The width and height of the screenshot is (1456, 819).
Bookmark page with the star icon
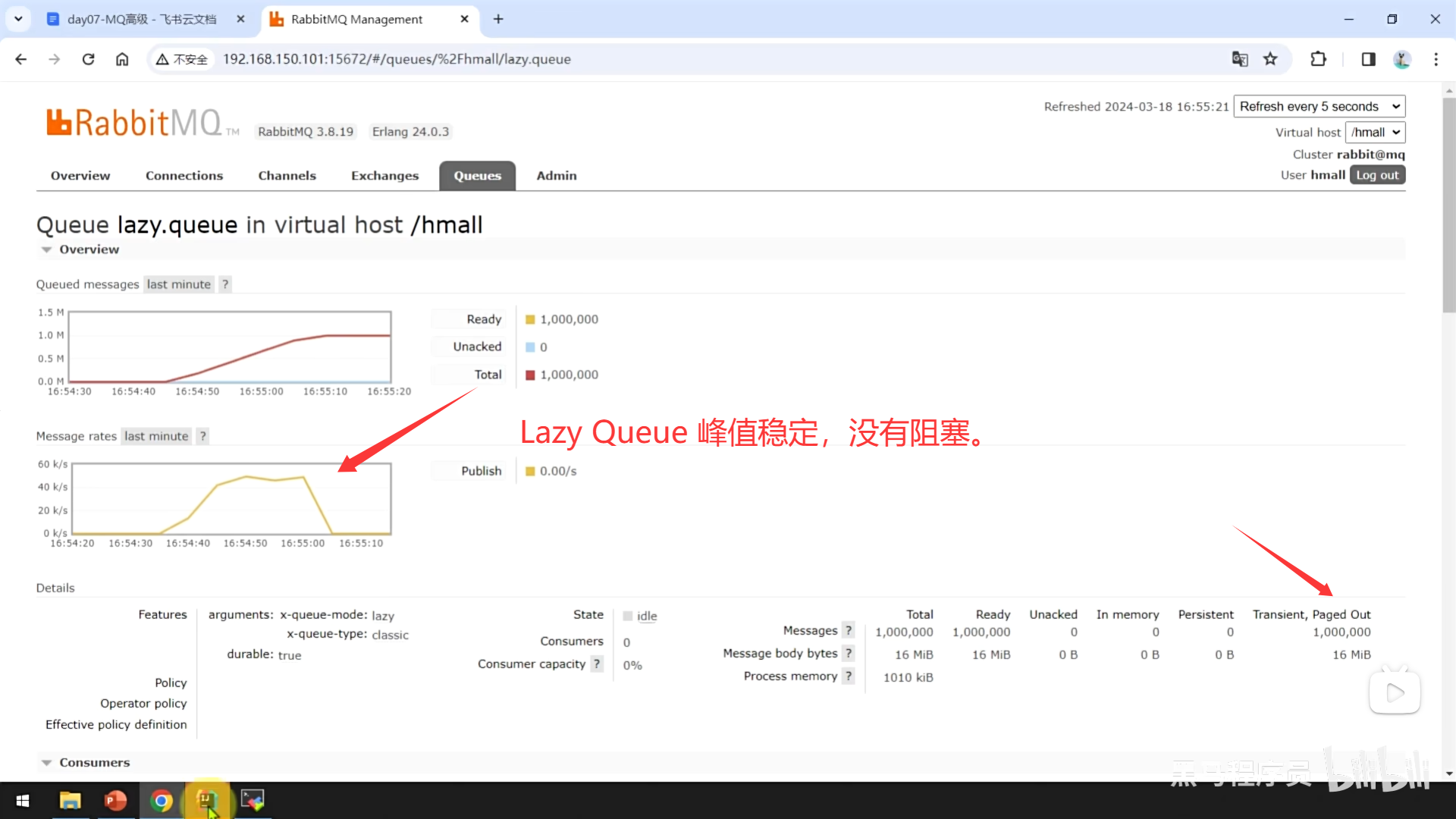[1270, 59]
